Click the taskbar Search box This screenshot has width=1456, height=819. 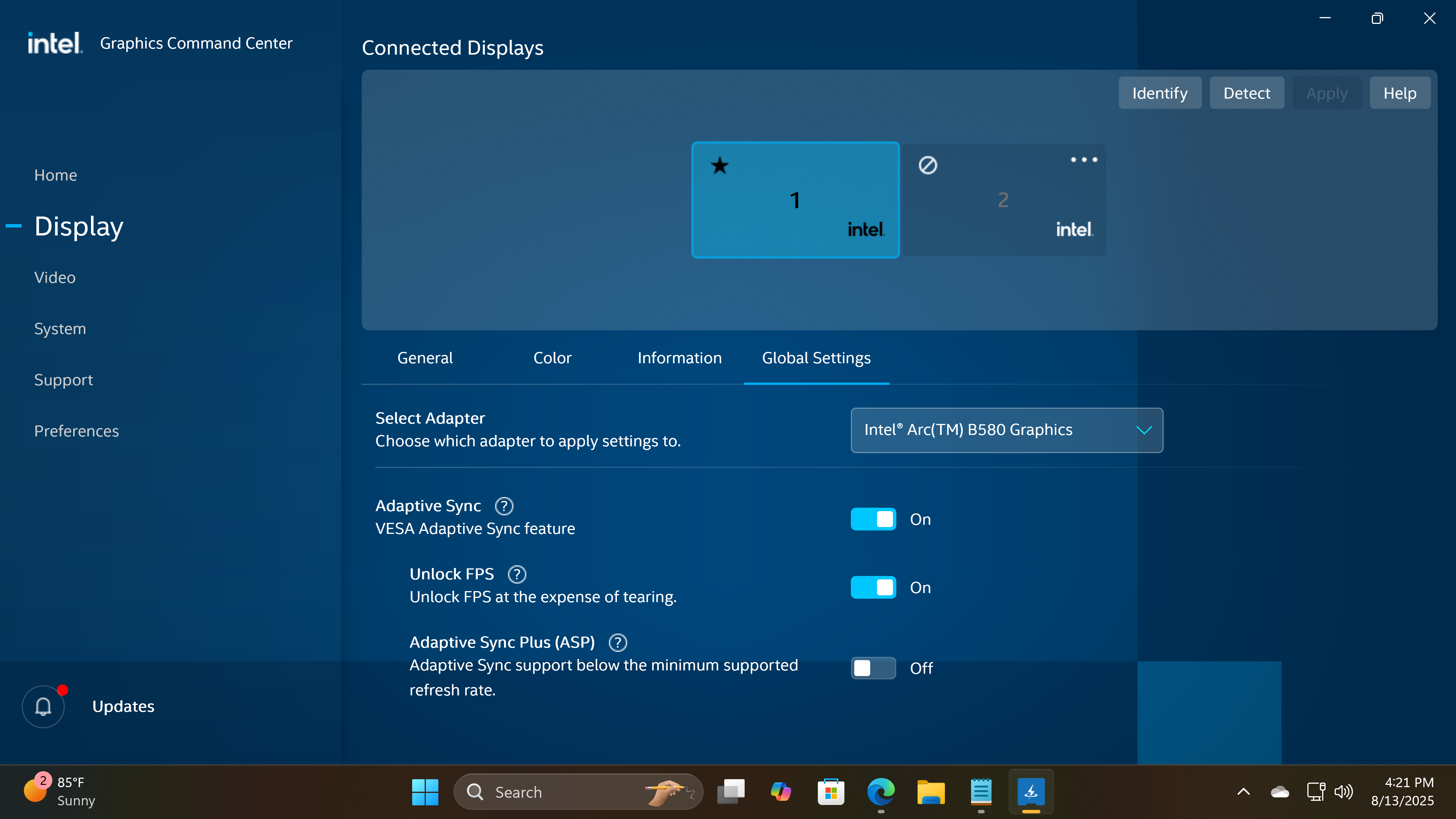pos(578,792)
